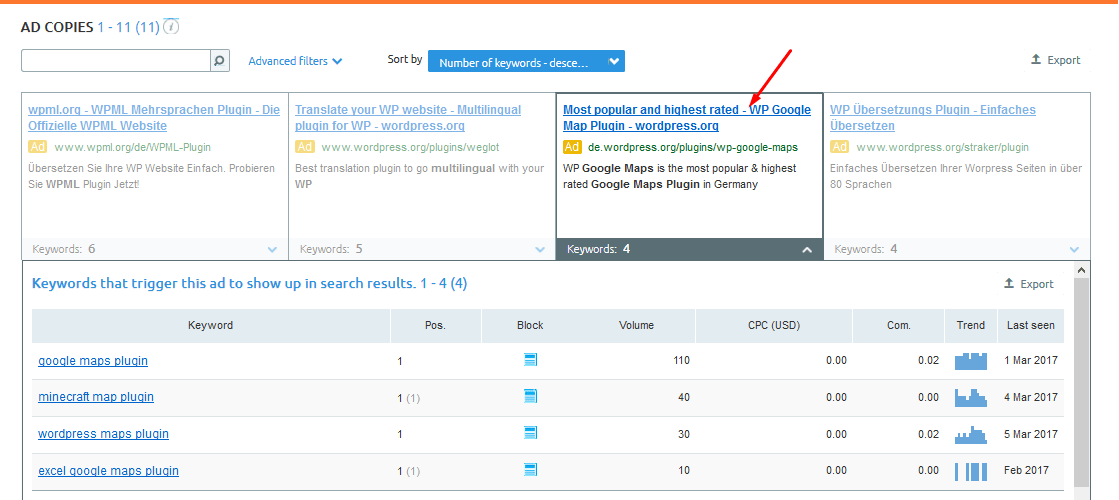This screenshot has width=1119, height=500.
Task: Select last seen date 5 Mar 2017
Action: point(1031,434)
